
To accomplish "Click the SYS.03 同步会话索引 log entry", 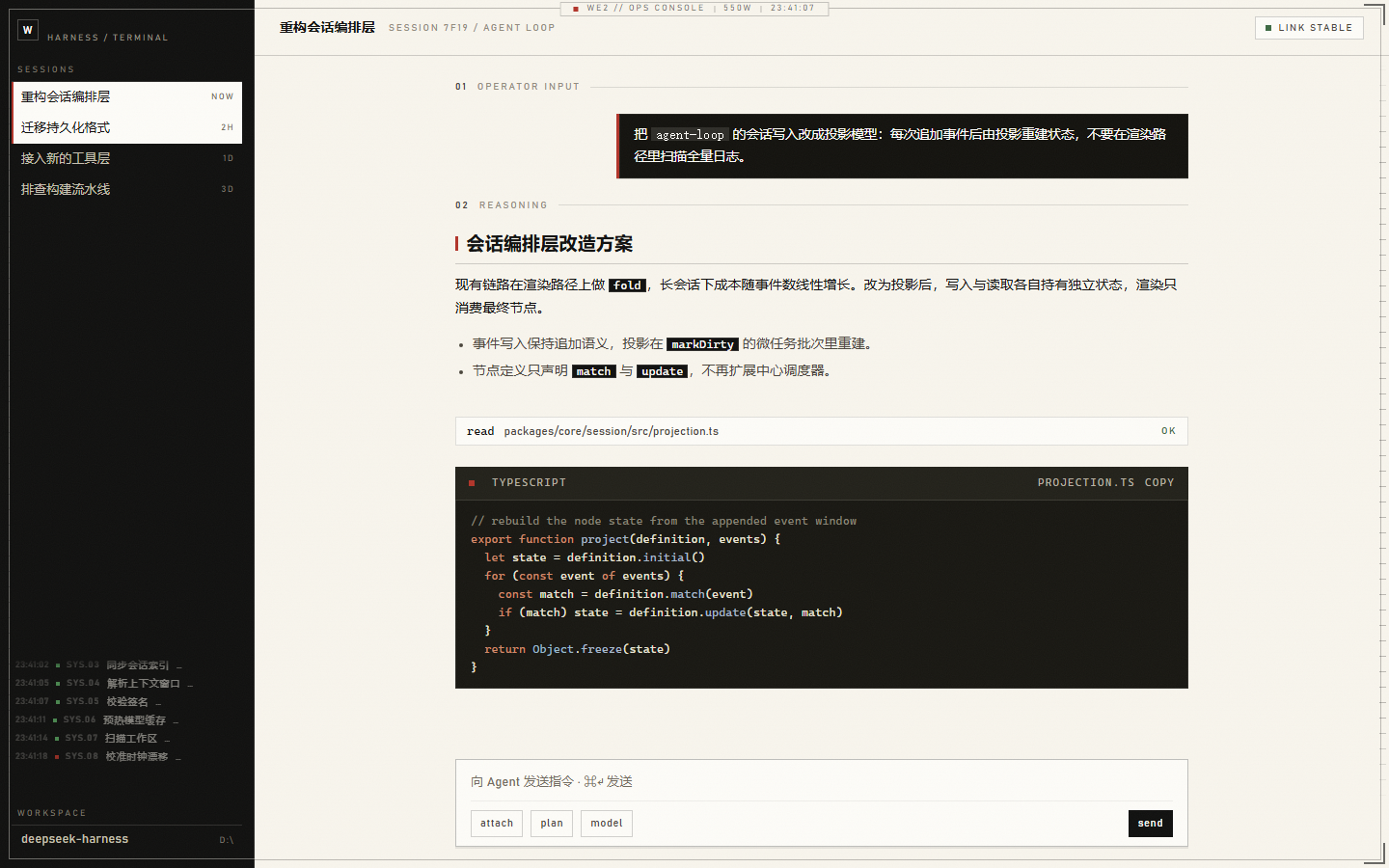I will tap(98, 665).
